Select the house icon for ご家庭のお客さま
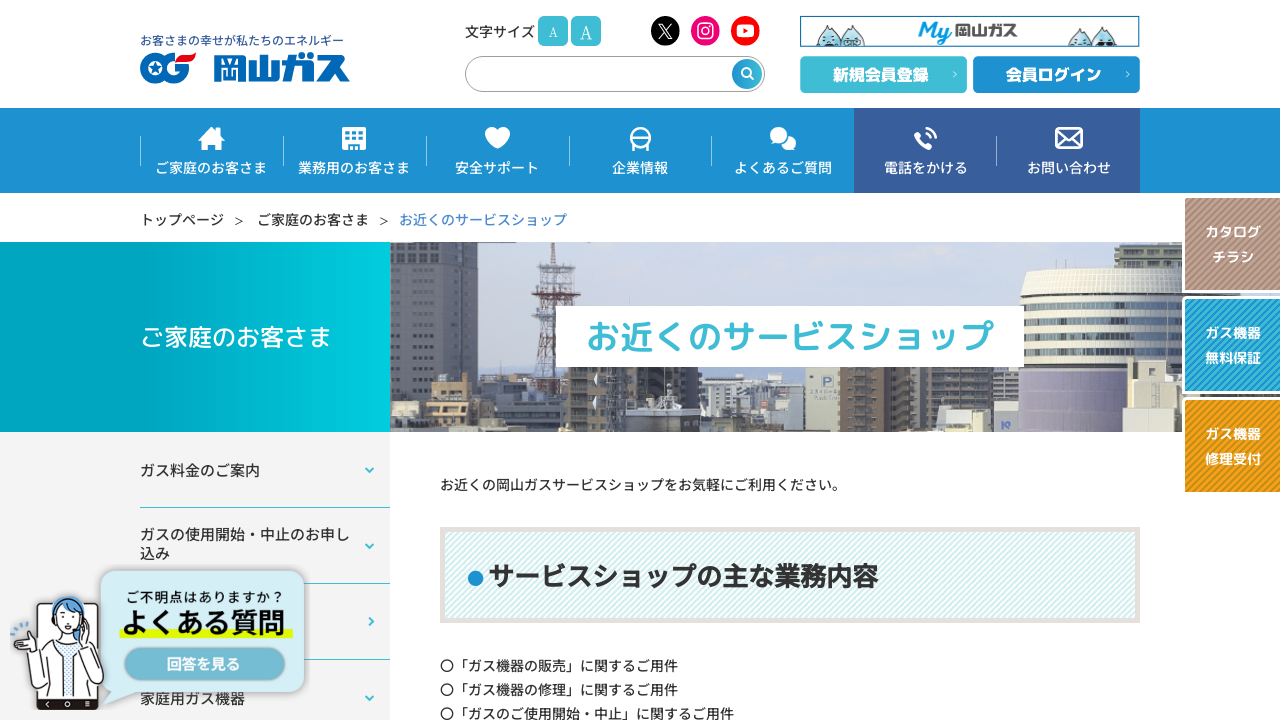The width and height of the screenshot is (1280, 720). tap(211, 139)
